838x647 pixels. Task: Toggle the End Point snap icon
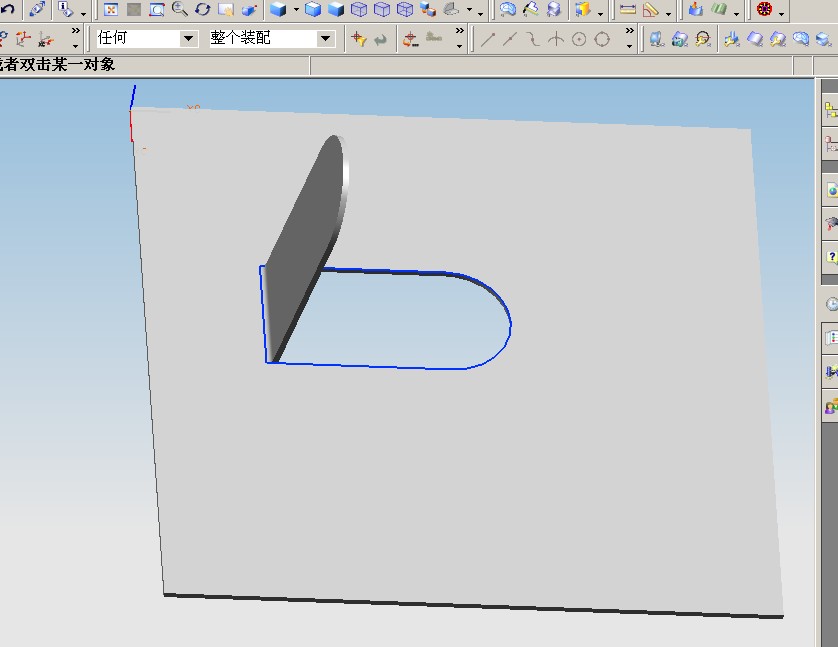487,38
